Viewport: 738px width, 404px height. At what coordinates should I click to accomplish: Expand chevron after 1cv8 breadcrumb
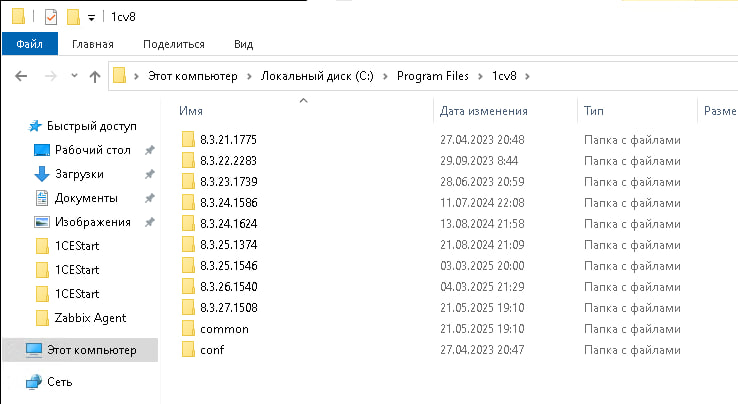coord(527,76)
